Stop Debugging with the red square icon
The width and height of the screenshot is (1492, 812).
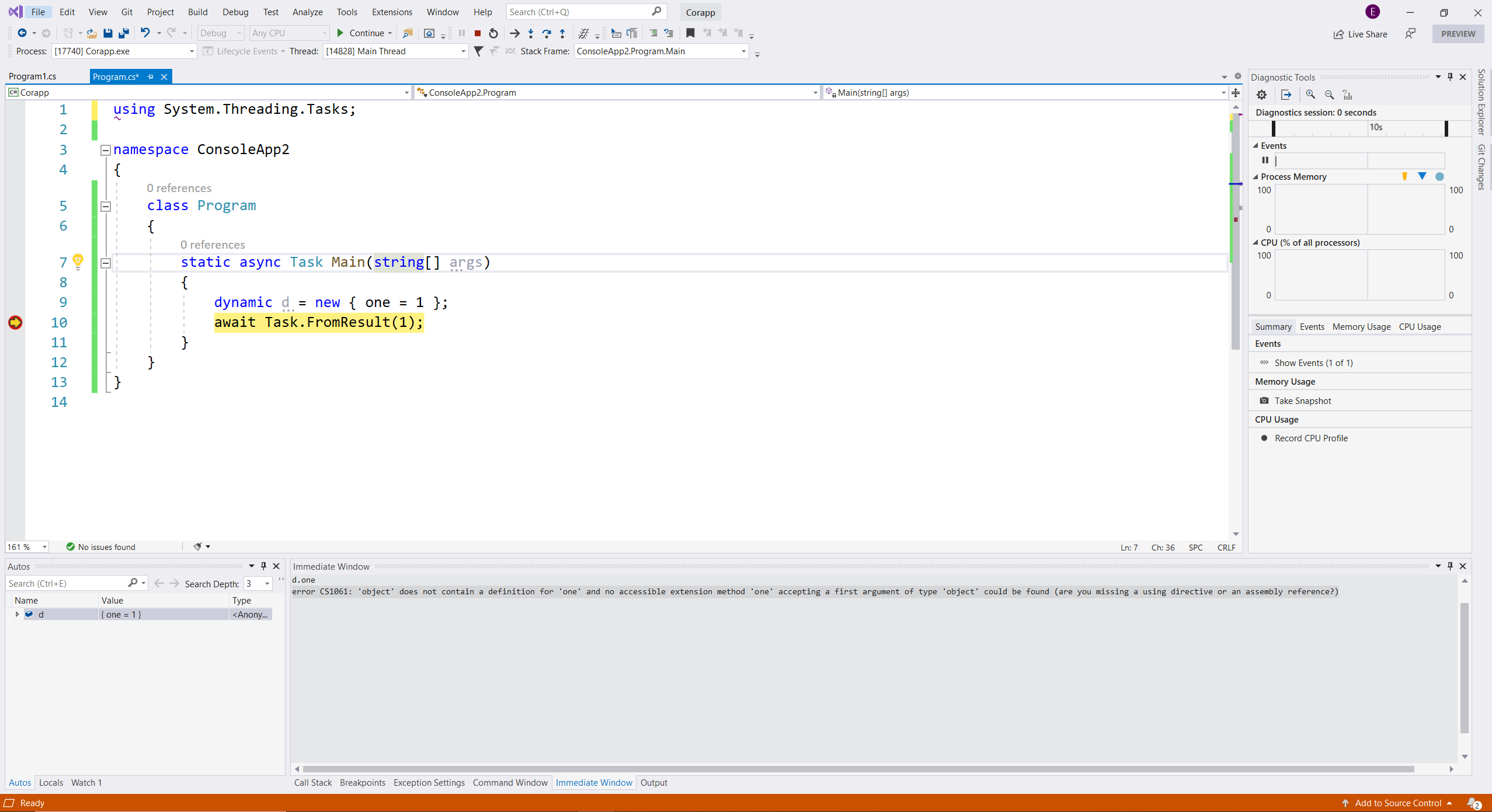pos(477,33)
